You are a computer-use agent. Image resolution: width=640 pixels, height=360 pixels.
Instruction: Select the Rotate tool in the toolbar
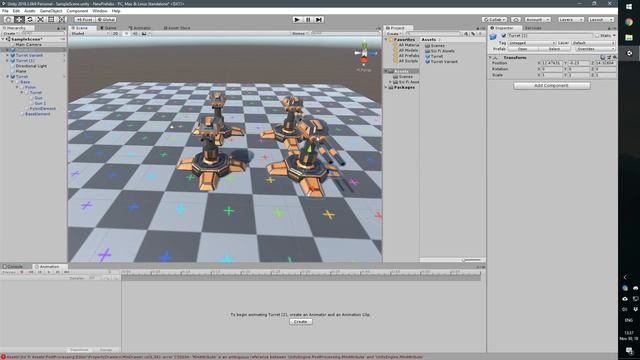point(29,20)
